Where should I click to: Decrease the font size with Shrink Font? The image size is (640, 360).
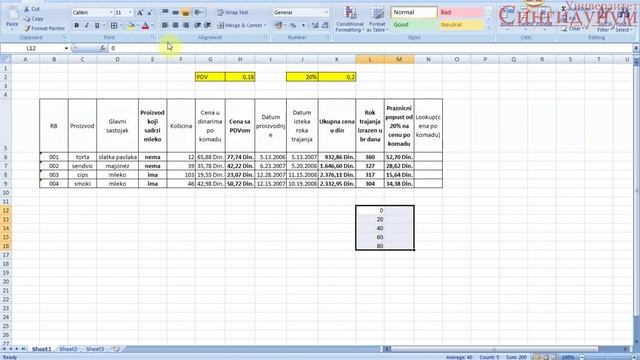click(149, 13)
